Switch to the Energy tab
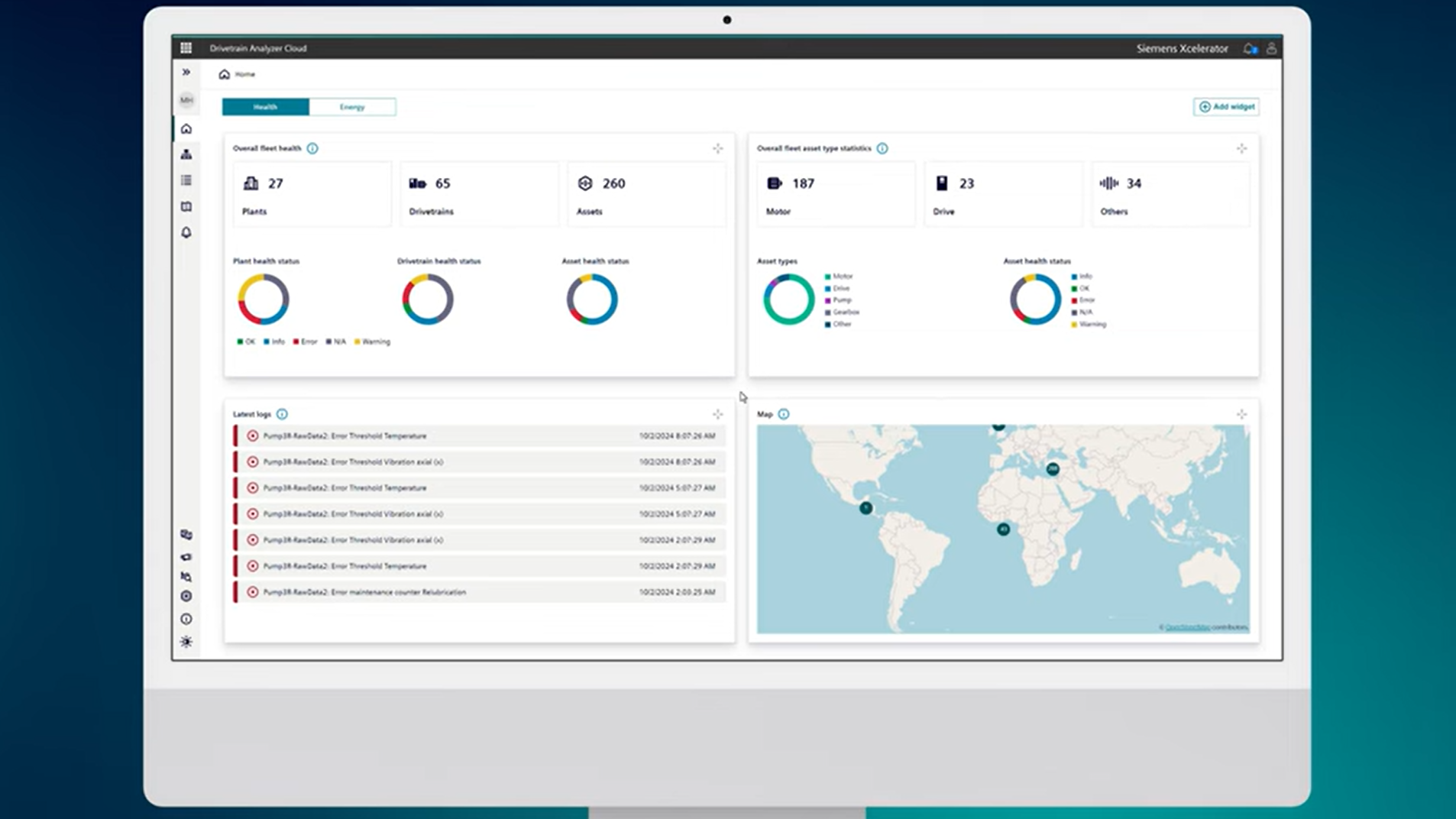Viewport: 1456px width, 819px height. pyautogui.click(x=352, y=107)
